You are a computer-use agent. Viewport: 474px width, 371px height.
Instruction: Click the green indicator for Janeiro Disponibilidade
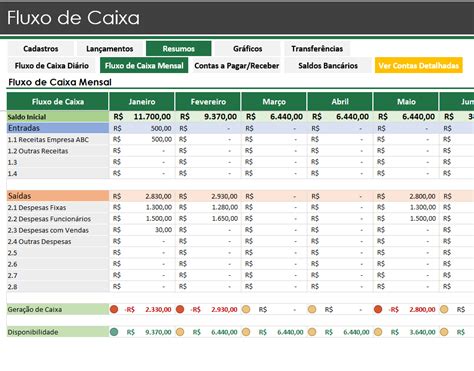[114, 332]
